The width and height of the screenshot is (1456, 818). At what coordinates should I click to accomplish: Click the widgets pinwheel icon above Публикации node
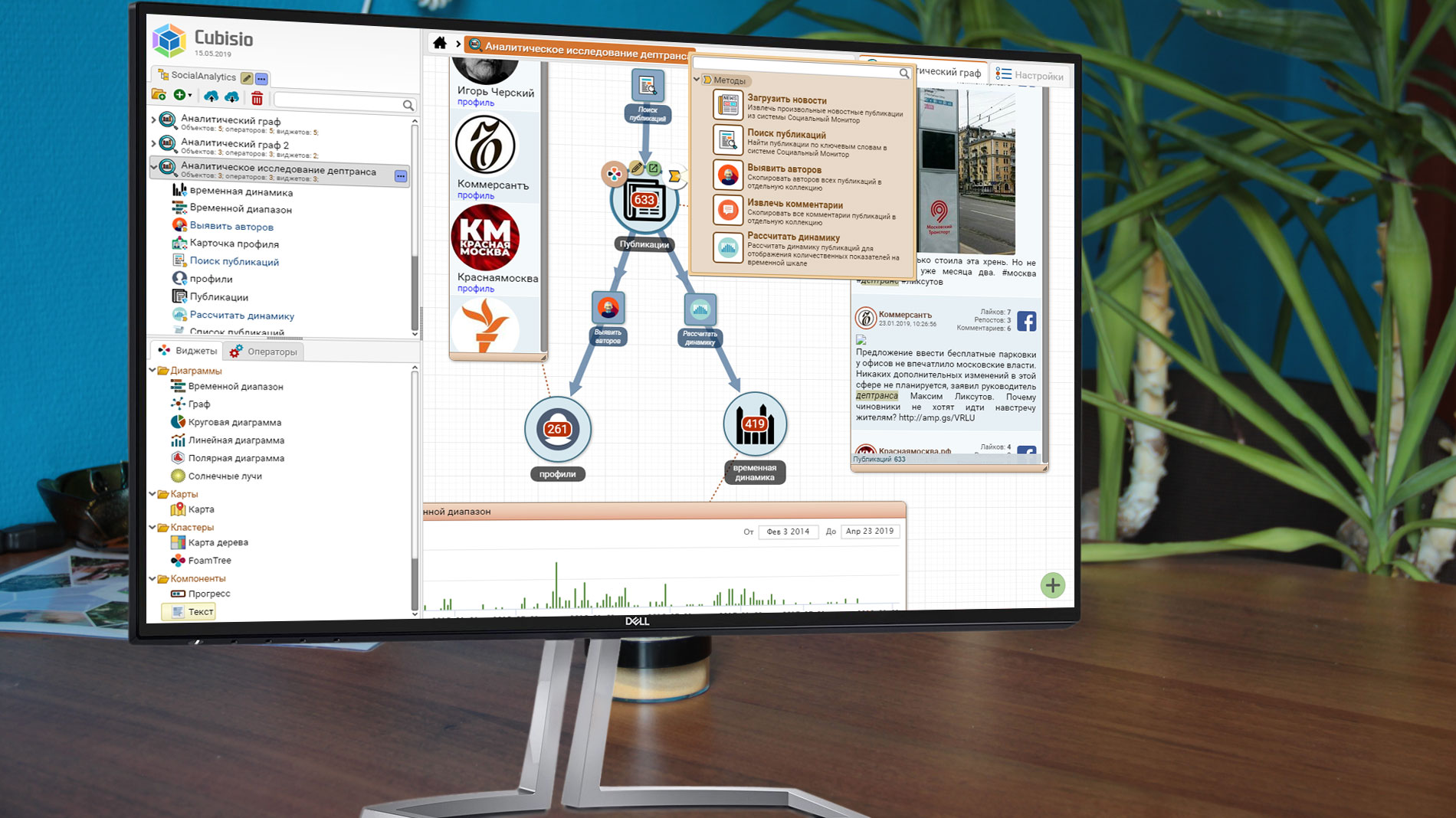pyautogui.click(x=613, y=174)
